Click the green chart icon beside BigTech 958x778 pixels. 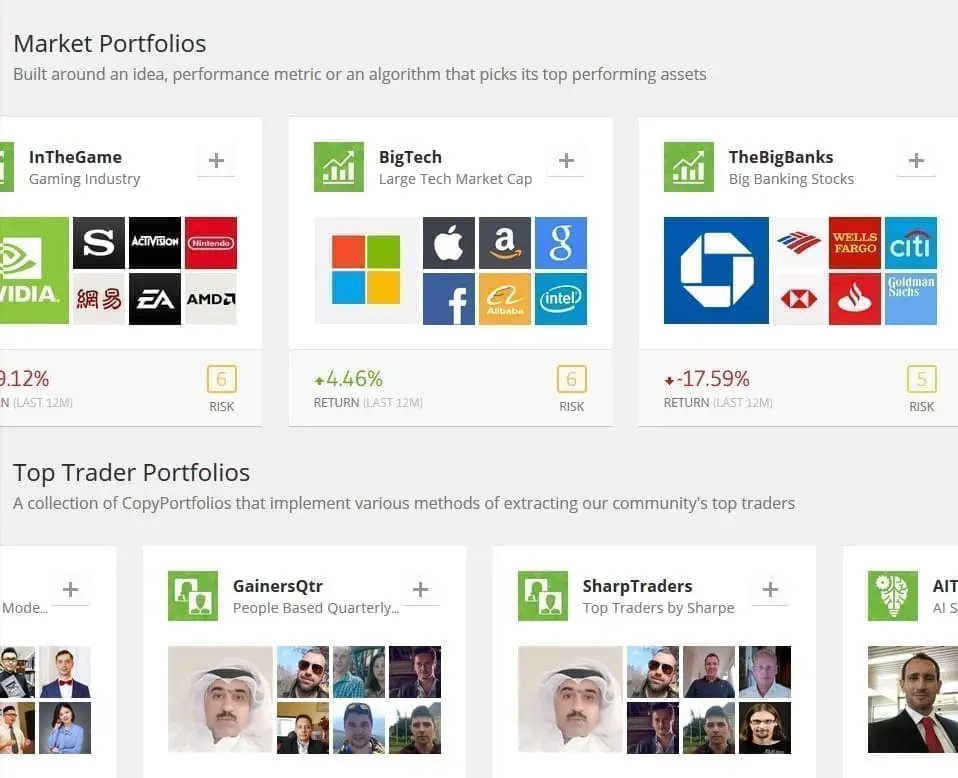click(x=339, y=167)
